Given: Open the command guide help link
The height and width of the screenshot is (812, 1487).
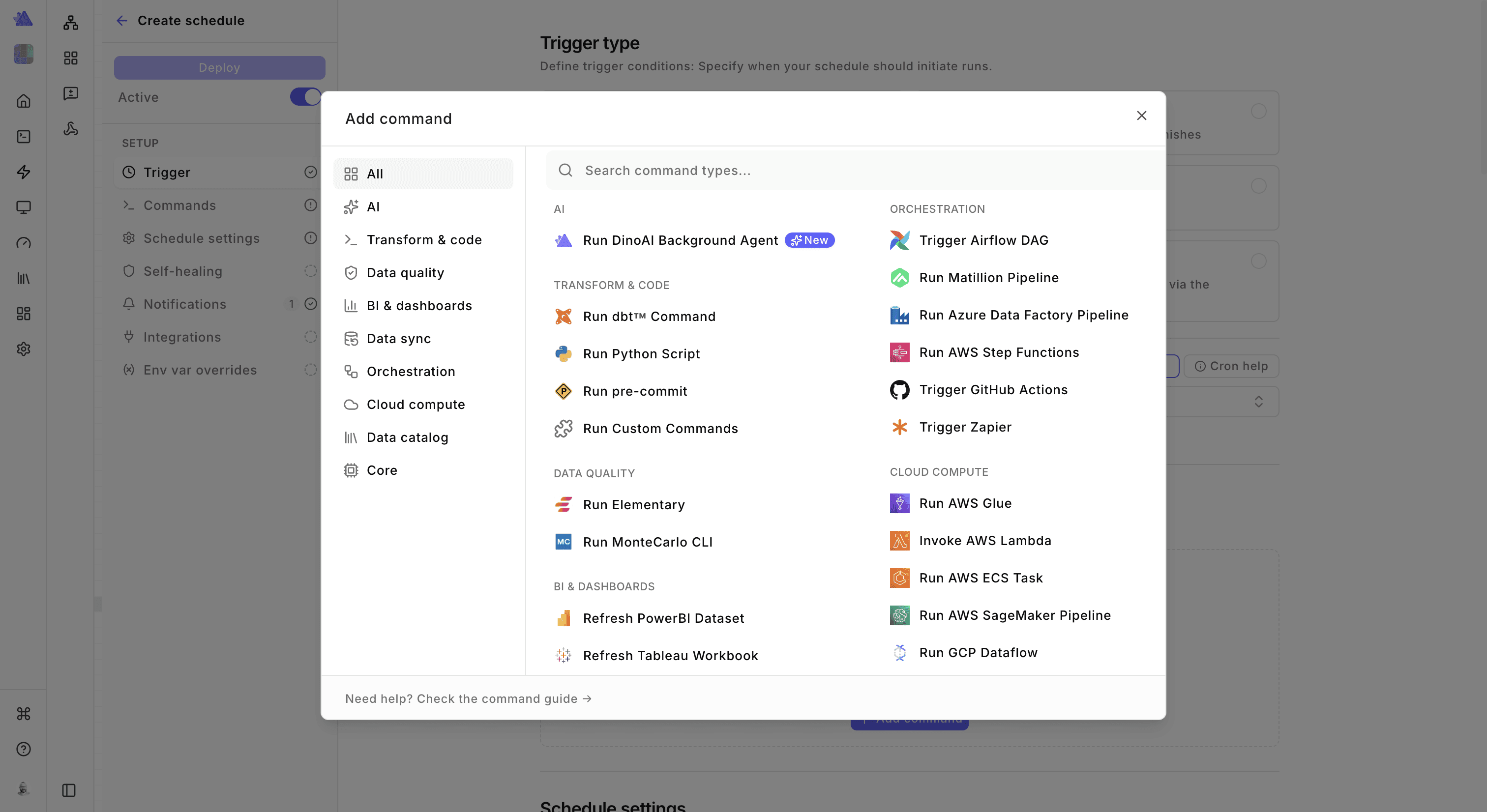Looking at the screenshot, I should tap(468, 699).
